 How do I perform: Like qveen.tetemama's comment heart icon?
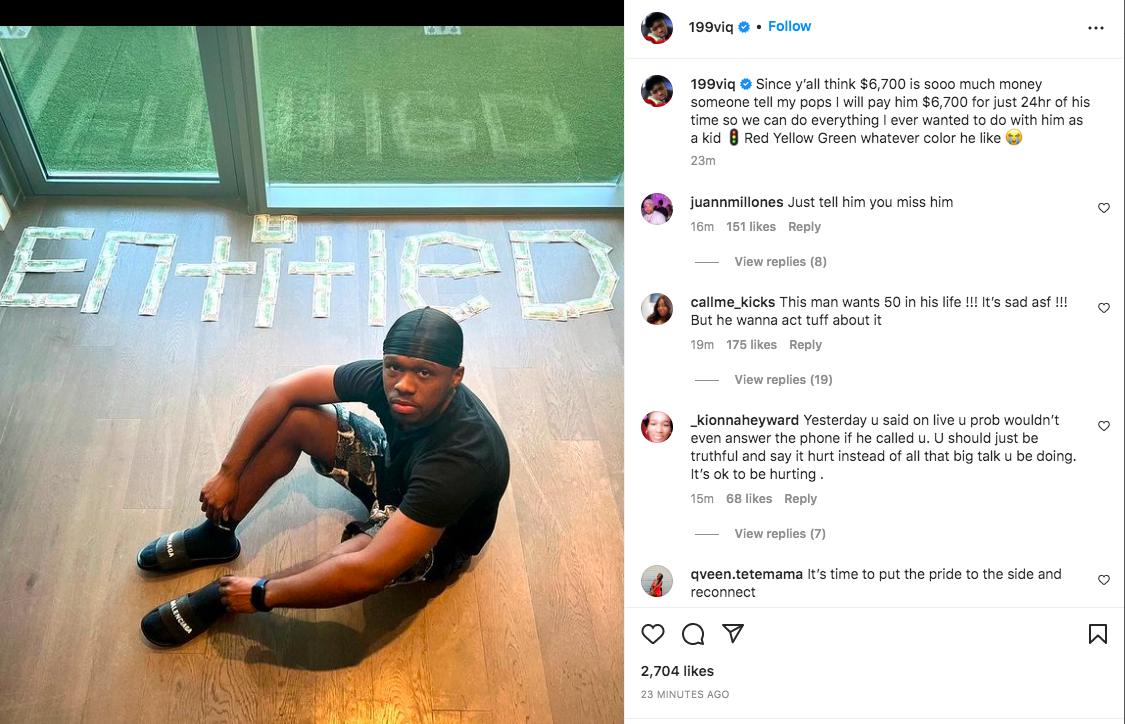1104,580
